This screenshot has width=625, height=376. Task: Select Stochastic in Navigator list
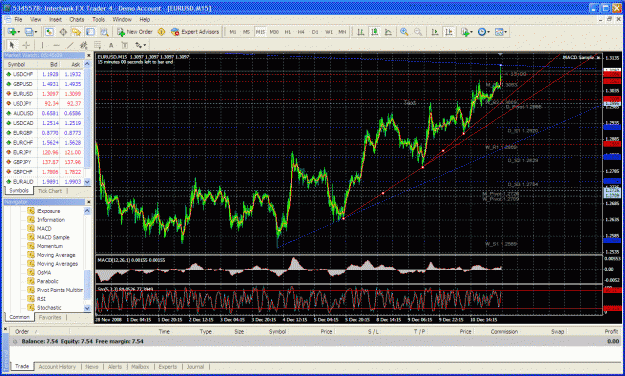(x=49, y=308)
